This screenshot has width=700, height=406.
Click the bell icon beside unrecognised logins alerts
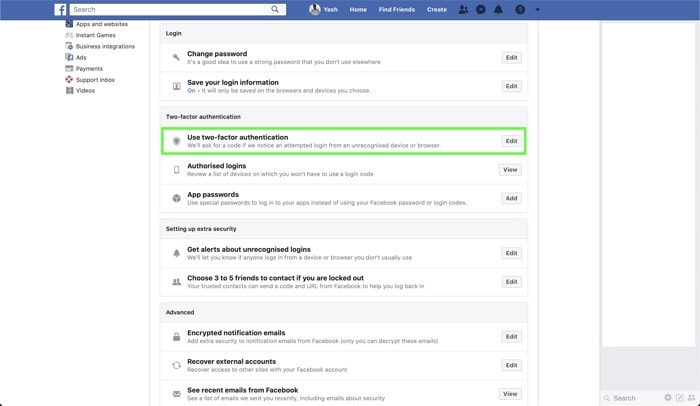pyautogui.click(x=176, y=253)
